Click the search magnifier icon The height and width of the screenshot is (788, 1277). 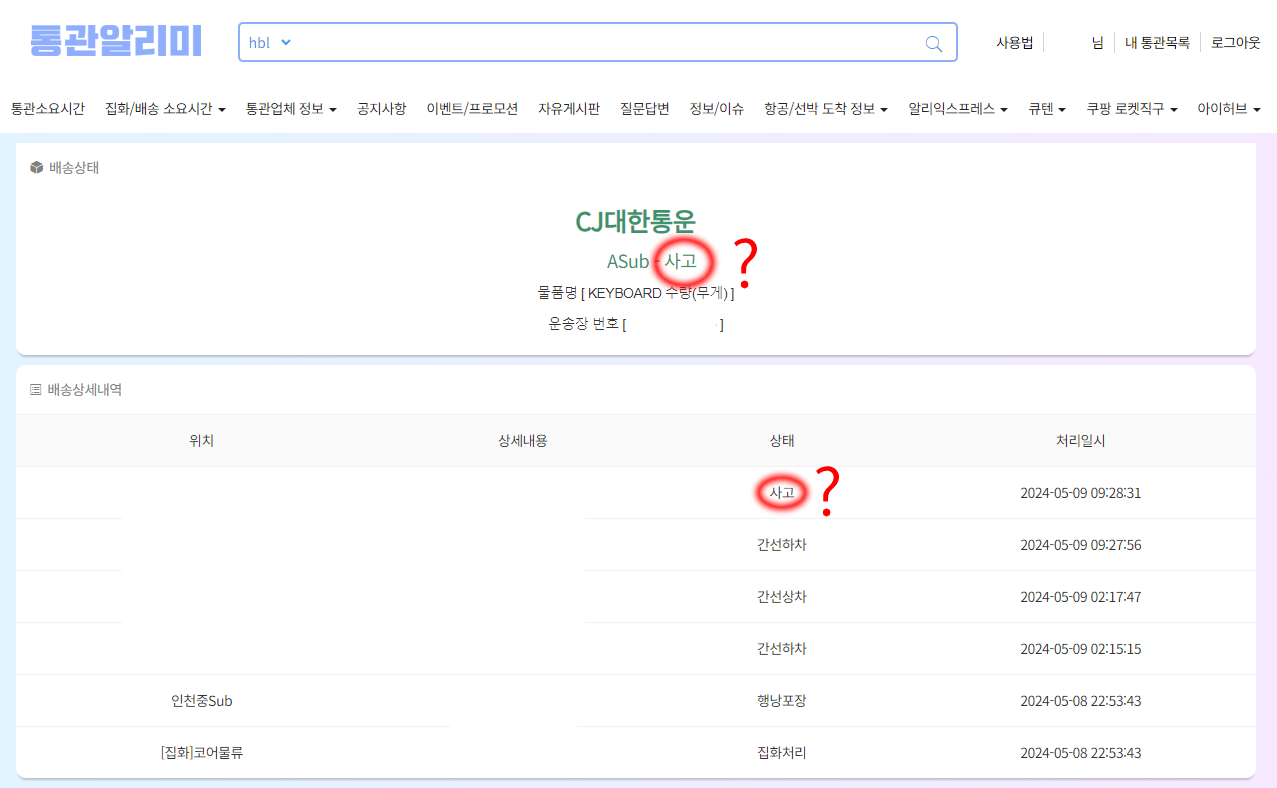pos(934,43)
